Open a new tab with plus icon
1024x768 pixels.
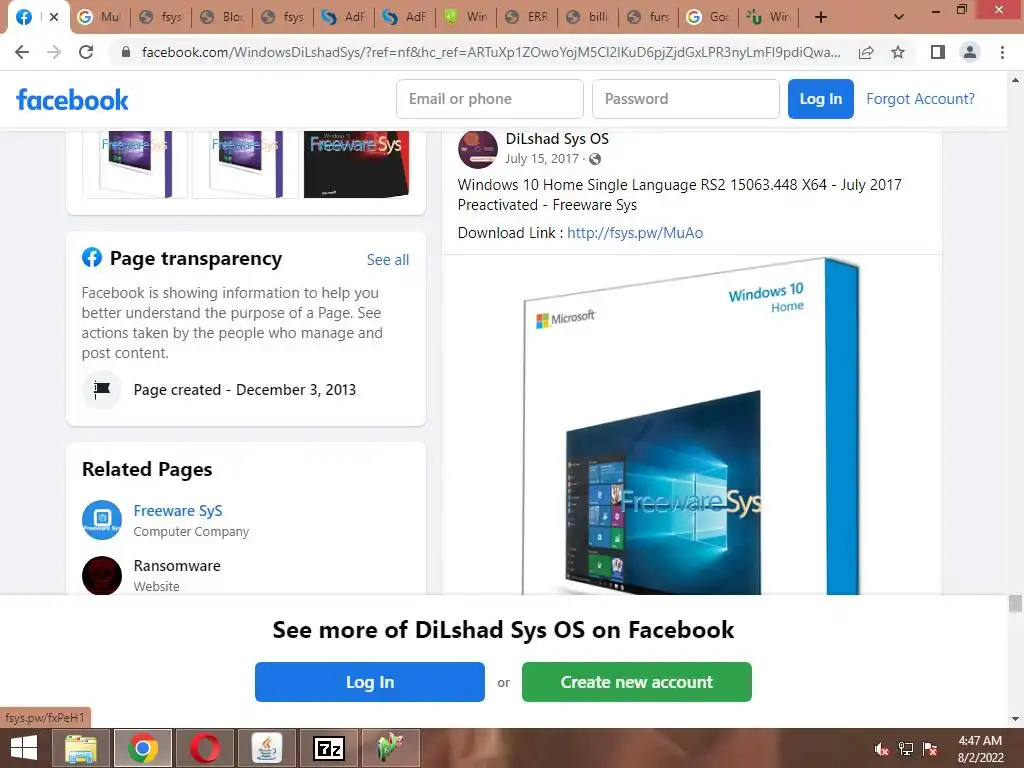click(x=821, y=17)
